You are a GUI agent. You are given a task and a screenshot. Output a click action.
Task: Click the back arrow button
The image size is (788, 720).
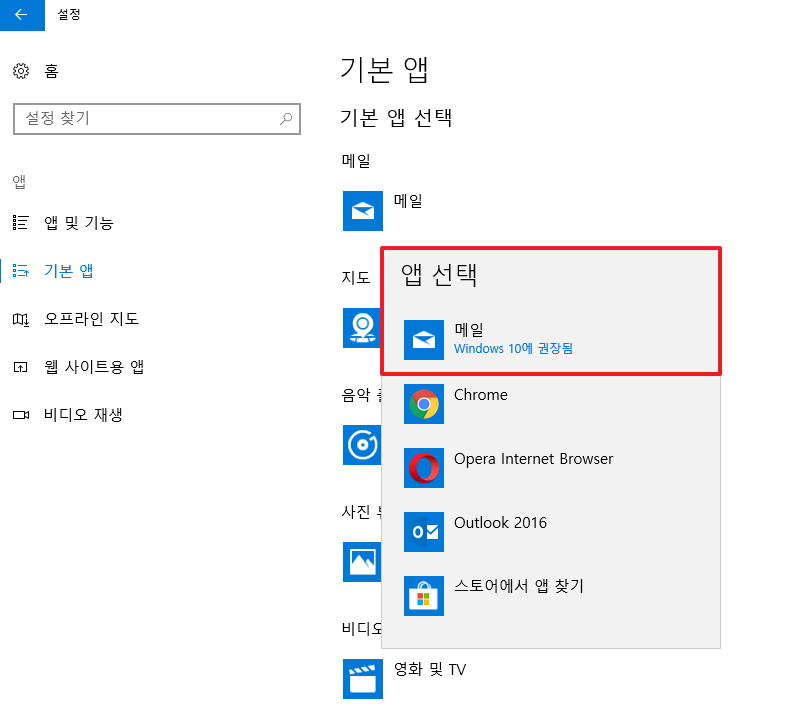[x=22, y=15]
